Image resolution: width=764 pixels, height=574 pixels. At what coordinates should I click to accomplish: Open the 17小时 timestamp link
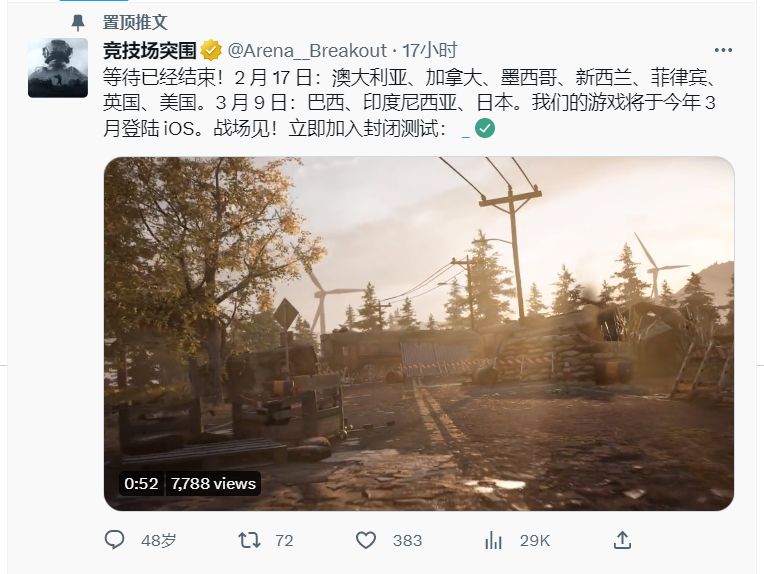tap(430, 50)
